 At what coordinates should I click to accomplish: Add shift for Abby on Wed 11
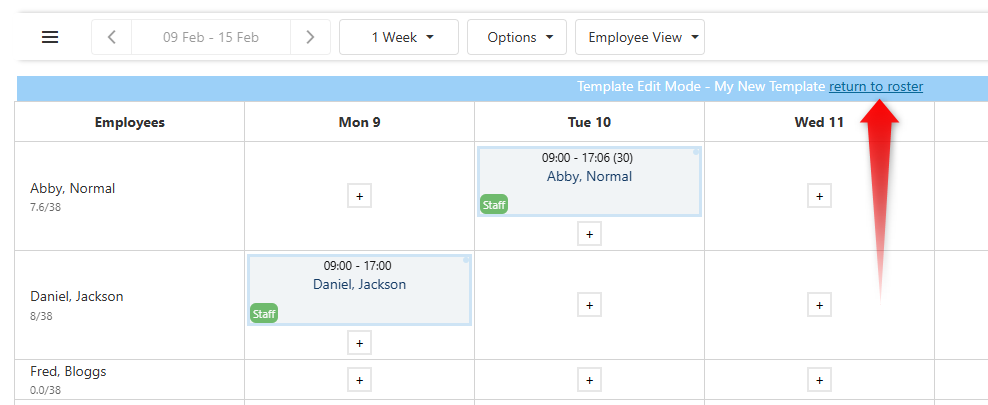pyautogui.click(x=819, y=196)
